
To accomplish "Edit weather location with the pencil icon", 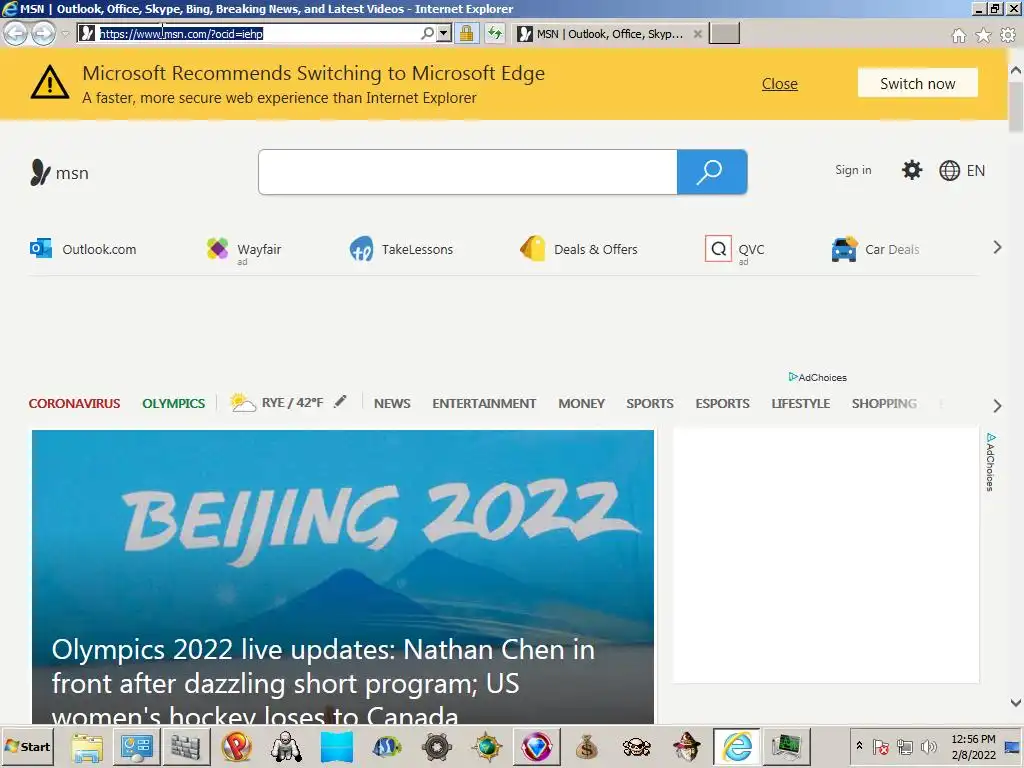I will 340,402.
